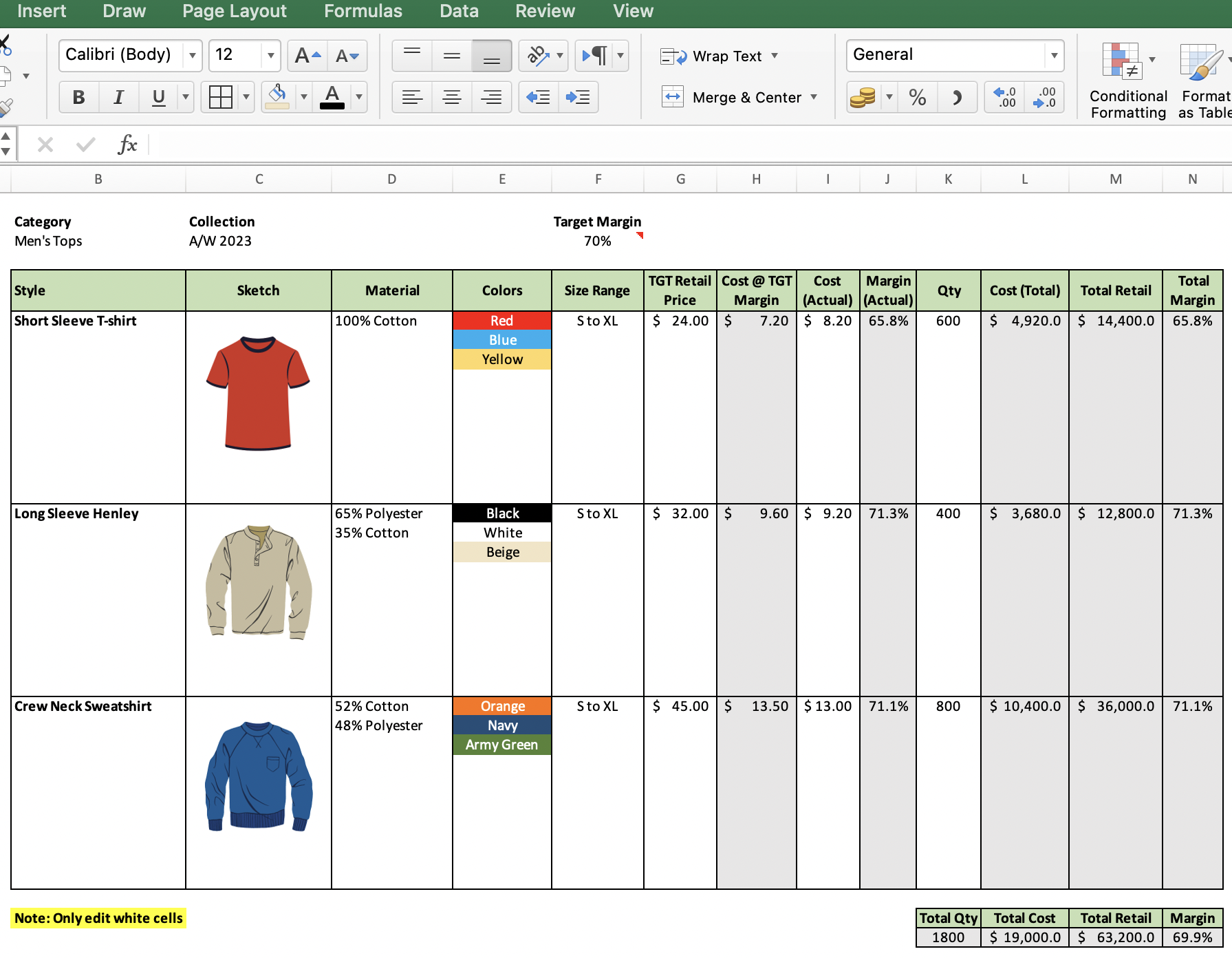Select the Army Green color cell
Screen dimensions: 1232x958
(x=501, y=745)
